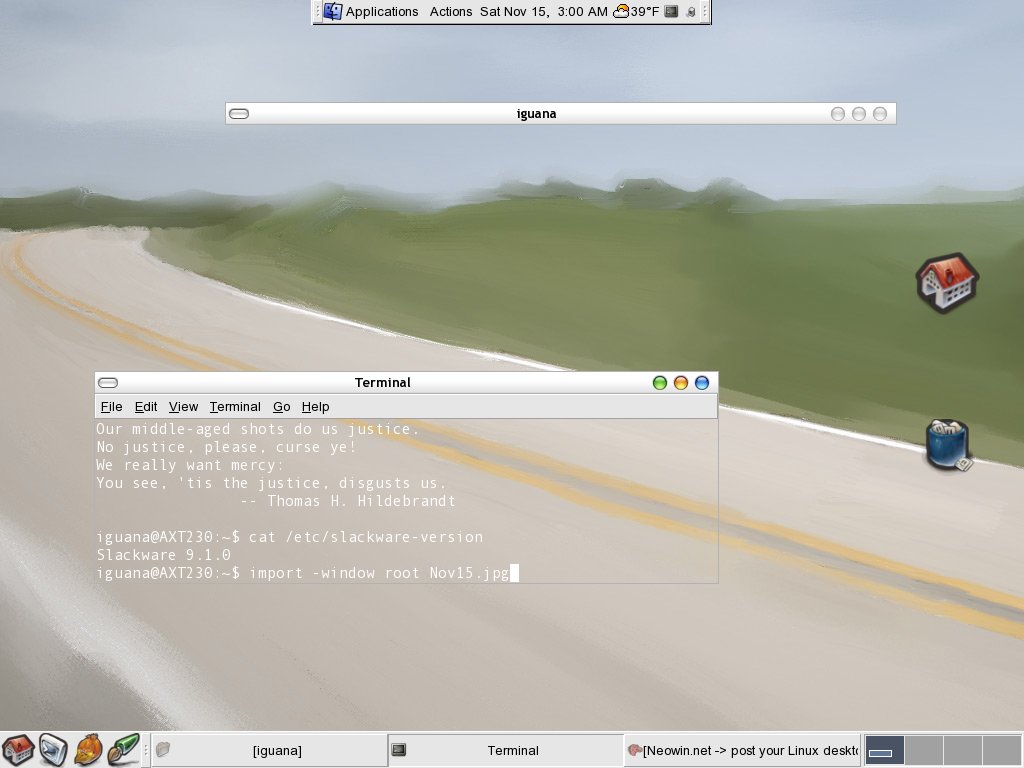Click the Finder-face icon beside Applications
Screen dimensions: 1024x768
pyautogui.click(x=333, y=11)
